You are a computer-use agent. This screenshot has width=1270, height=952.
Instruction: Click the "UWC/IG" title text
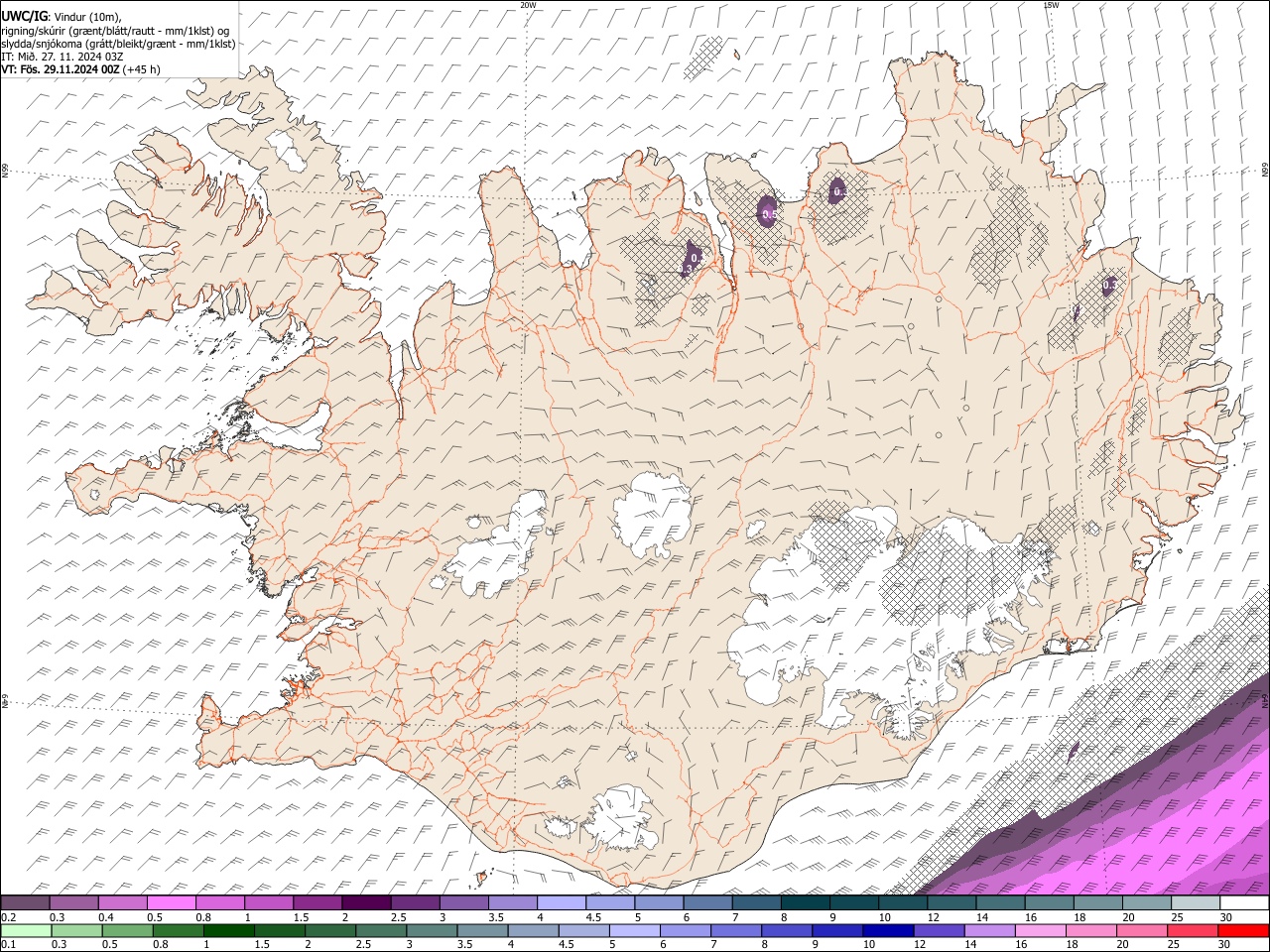pyautogui.click(x=24, y=16)
